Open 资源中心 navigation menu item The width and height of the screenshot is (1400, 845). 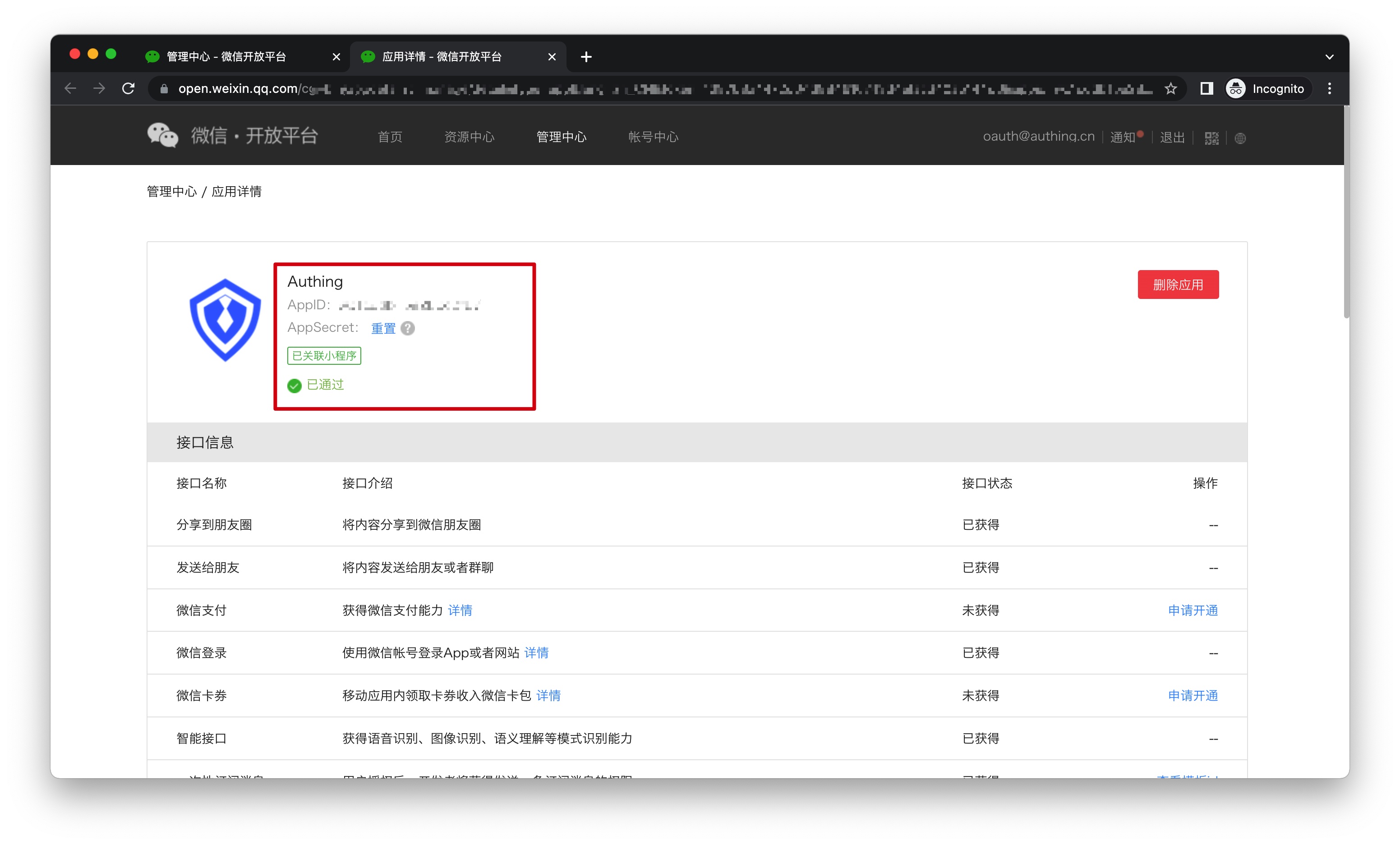point(469,137)
